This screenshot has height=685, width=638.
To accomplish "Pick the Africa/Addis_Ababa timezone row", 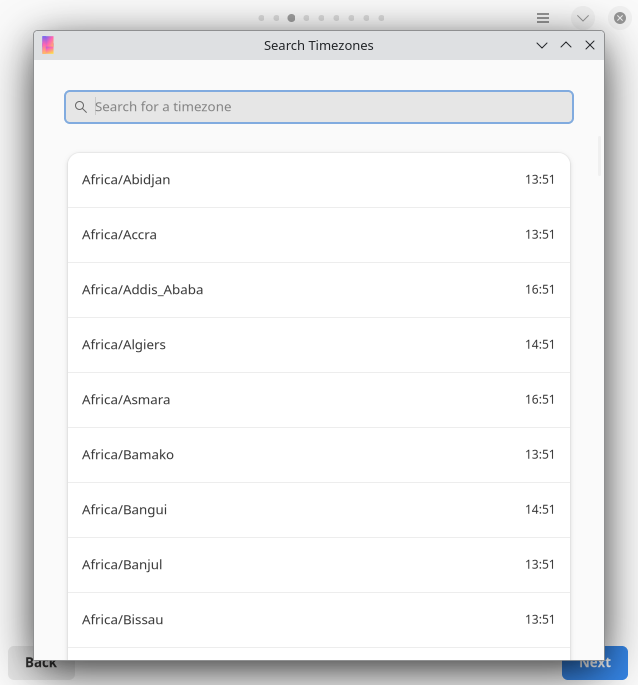I will click(x=318, y=290).
